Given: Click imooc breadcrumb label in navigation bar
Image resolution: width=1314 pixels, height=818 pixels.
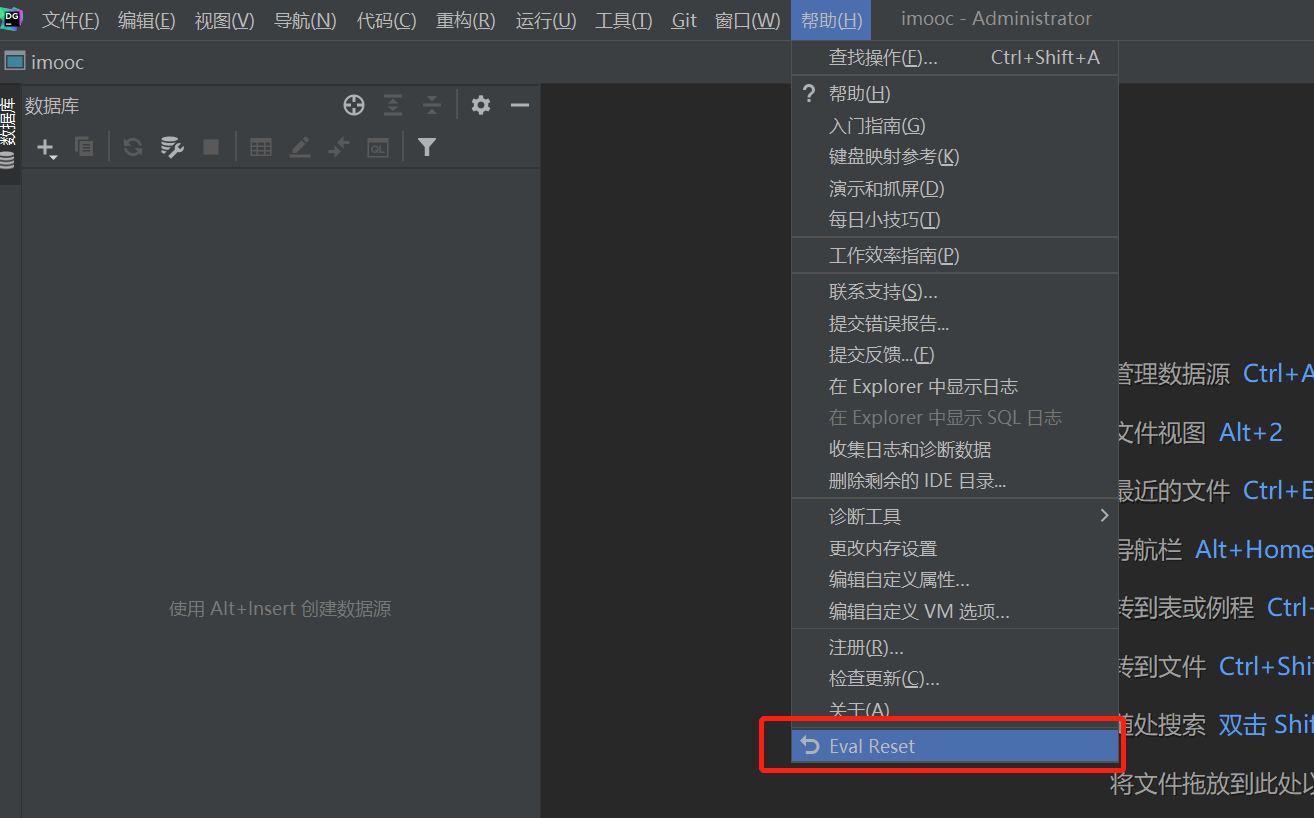Looking at the screenshot, I should [x=57, y=62].
